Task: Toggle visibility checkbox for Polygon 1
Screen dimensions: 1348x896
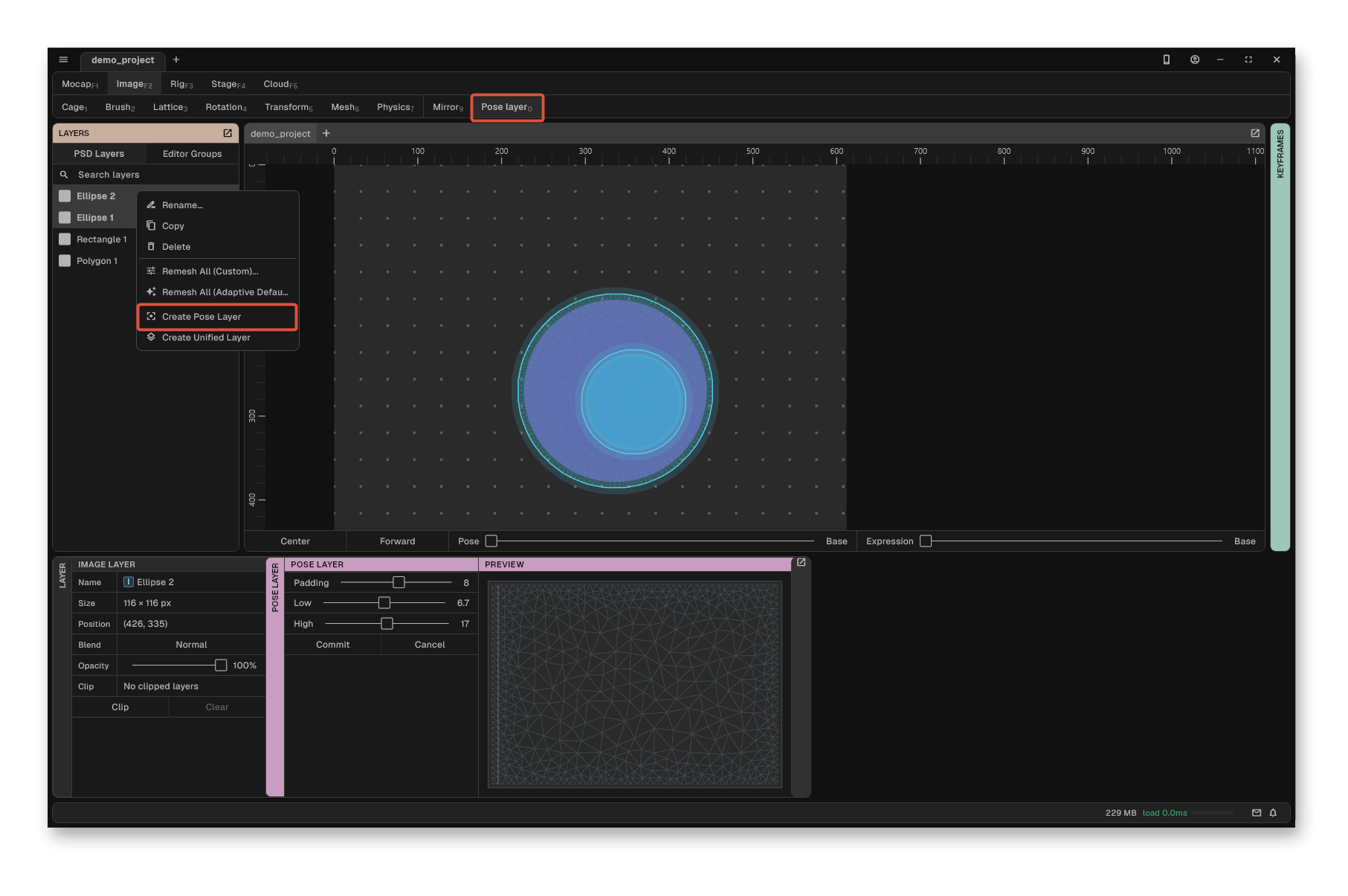Action: pos(65,261)
